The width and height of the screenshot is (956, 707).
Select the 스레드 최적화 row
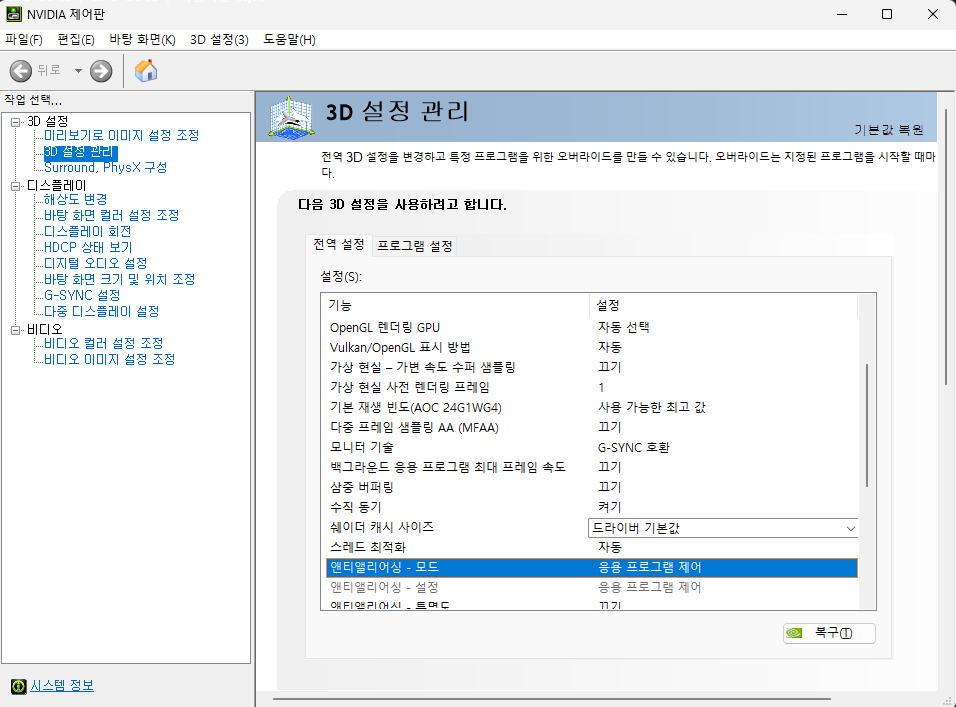[591, 547]
